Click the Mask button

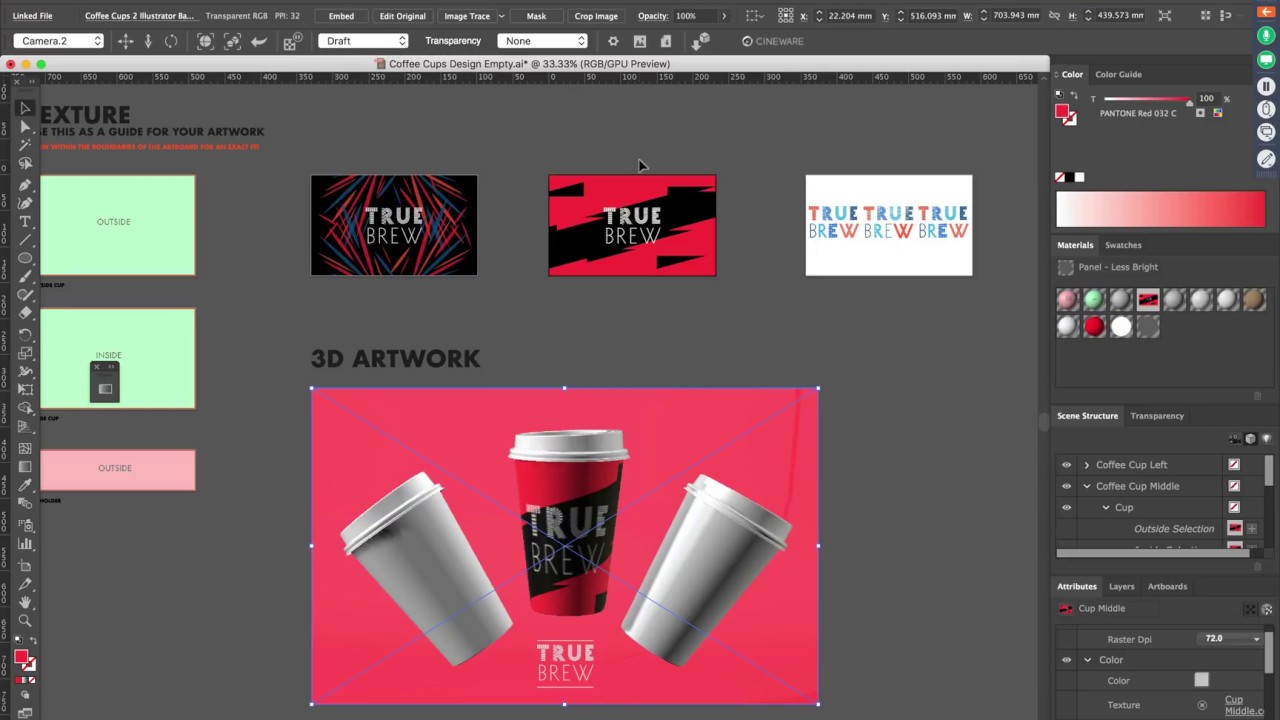[x=536, y=16]
